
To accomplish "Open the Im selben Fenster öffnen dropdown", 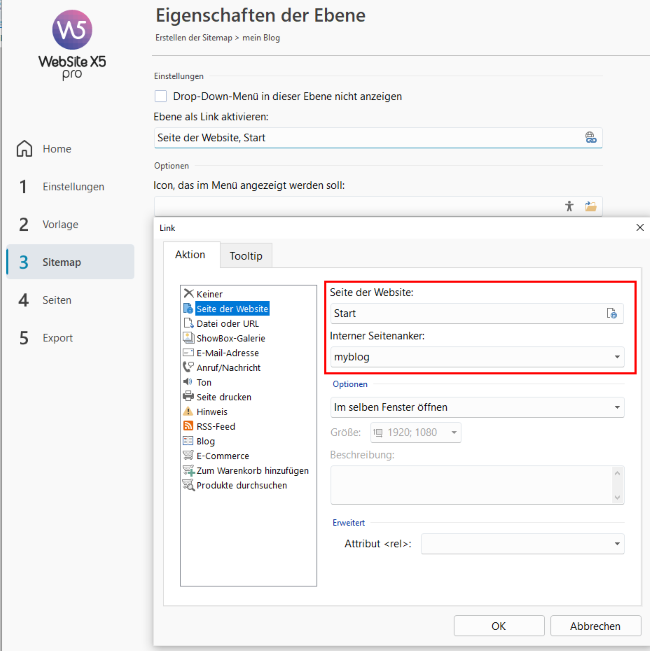I will [617, 407].
